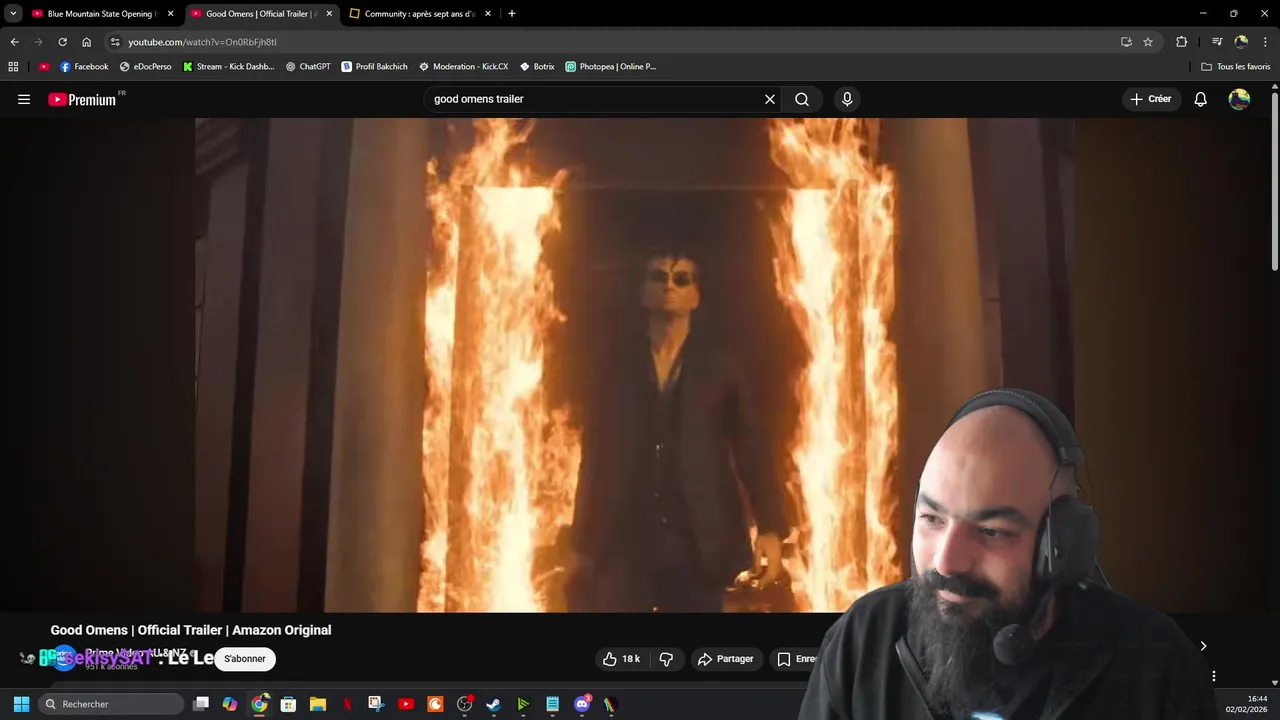
Task: Like the video with thumbs up (18 k)
Action: (621, 659)
